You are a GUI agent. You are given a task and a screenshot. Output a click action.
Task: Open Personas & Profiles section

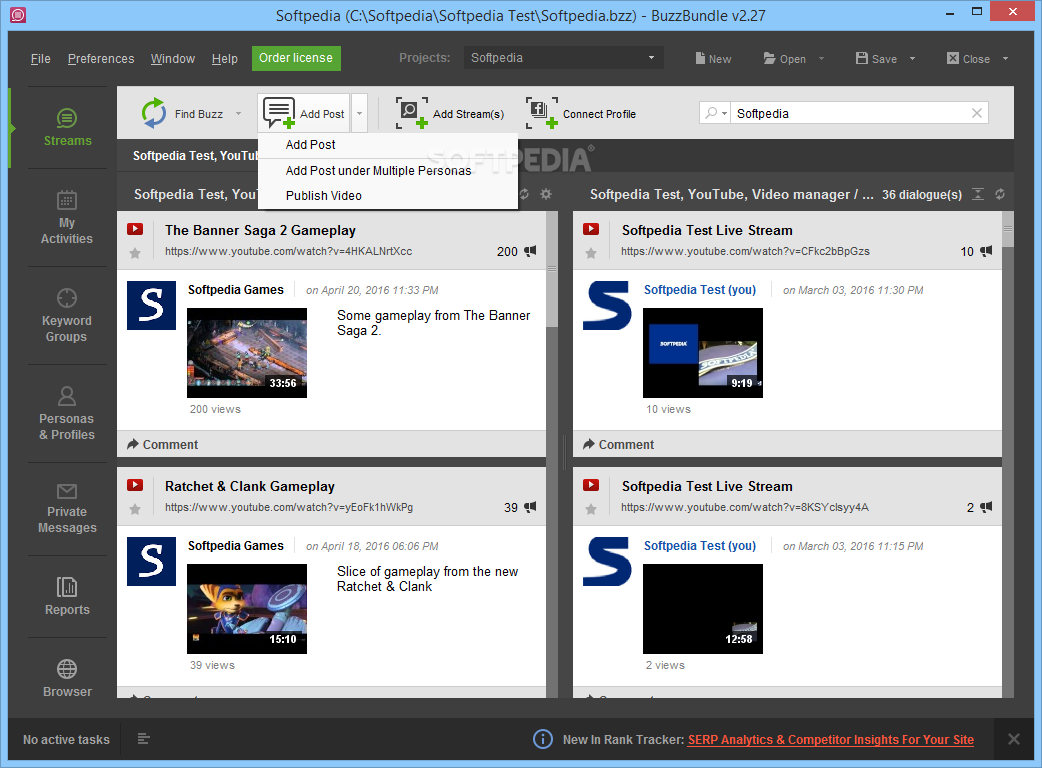click(67, 413)
